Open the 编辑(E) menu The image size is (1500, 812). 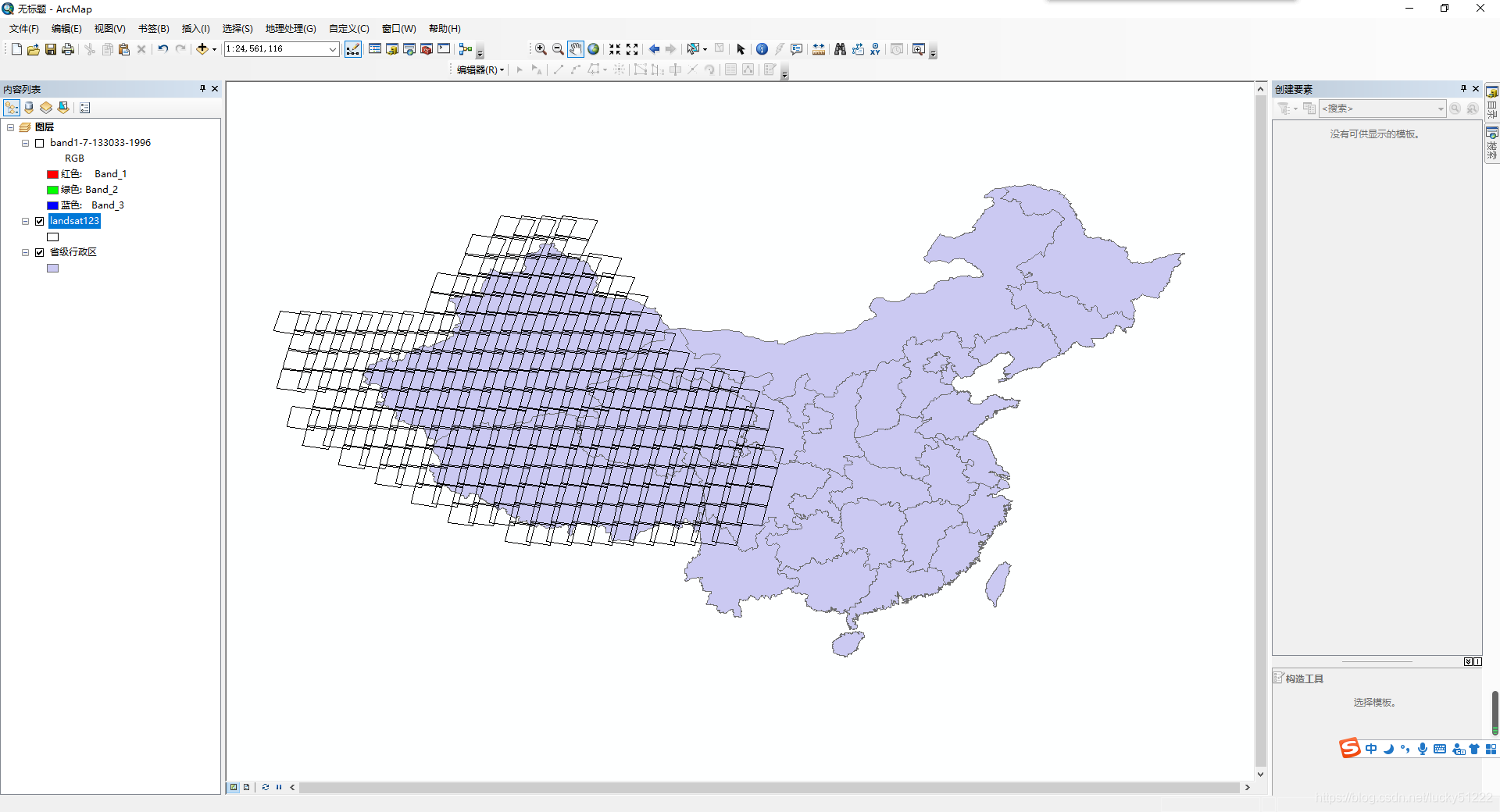tap(66, 29)
